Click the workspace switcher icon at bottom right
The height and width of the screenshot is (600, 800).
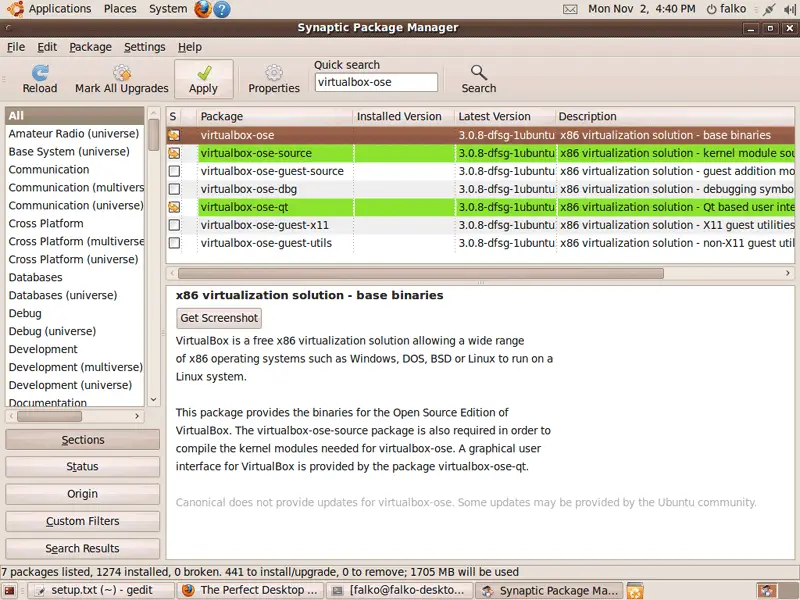(766, 591)
